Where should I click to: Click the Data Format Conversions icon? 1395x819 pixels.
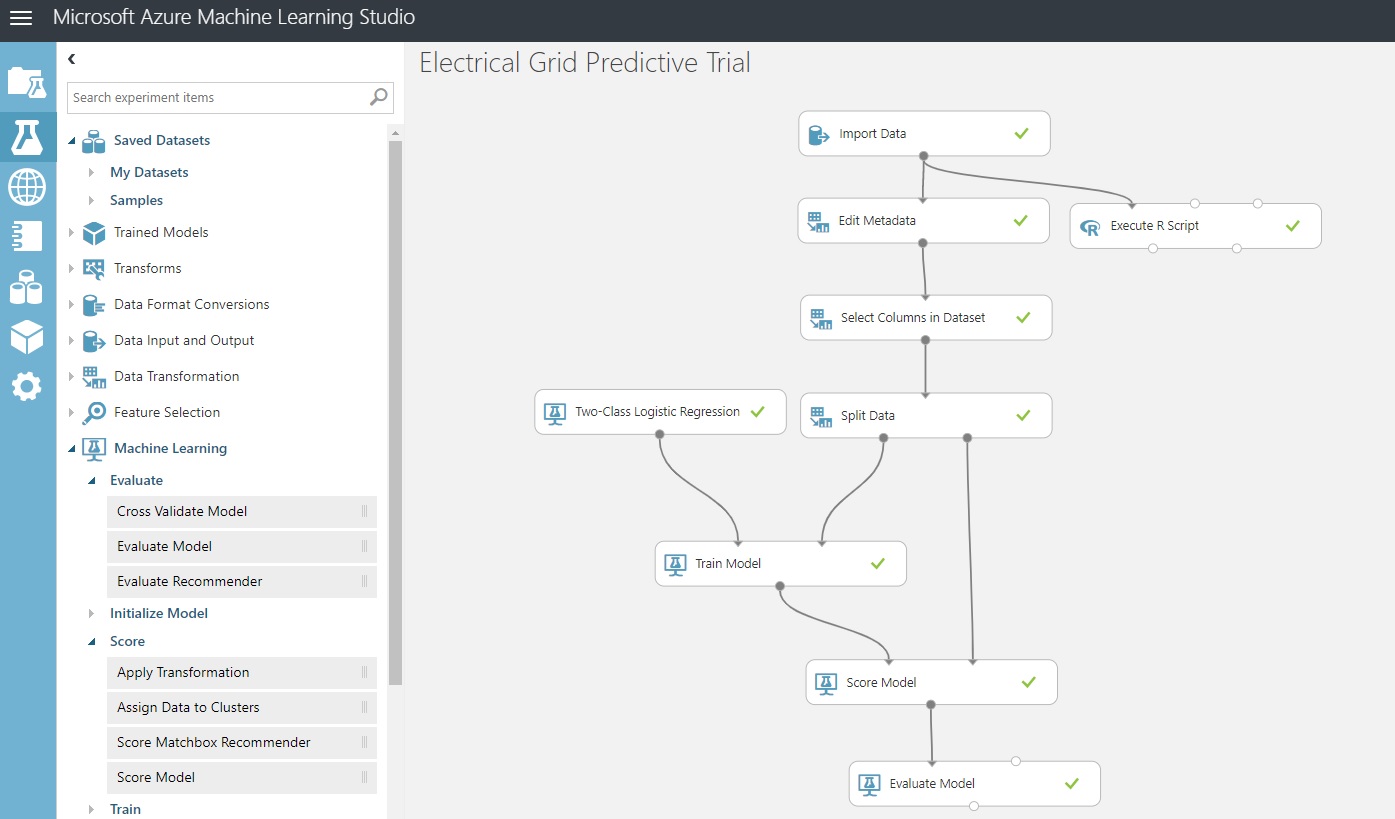(94, 305)
